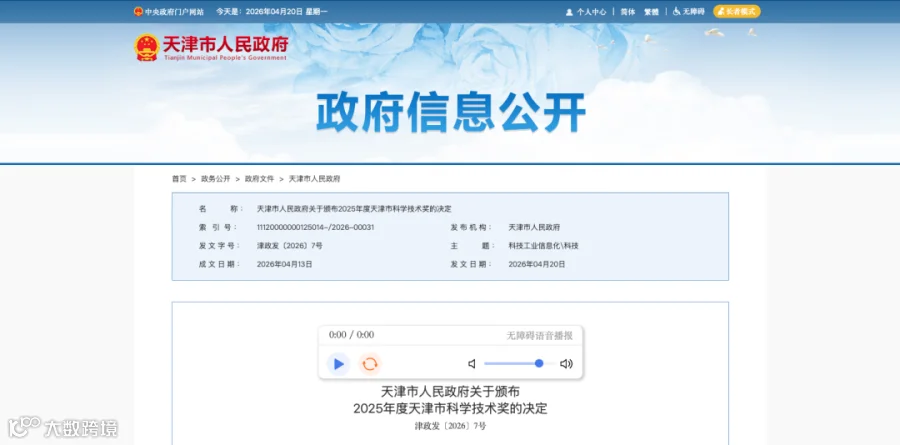Click the orange refresh audio icon

pos(370,364)
